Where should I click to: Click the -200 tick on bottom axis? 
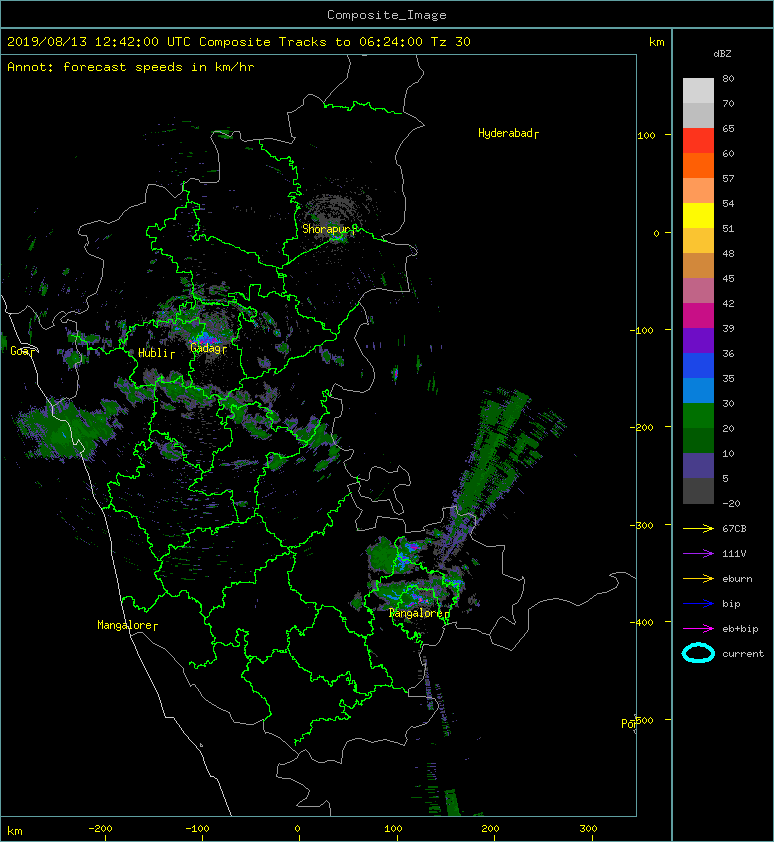[x=100, y=829]
